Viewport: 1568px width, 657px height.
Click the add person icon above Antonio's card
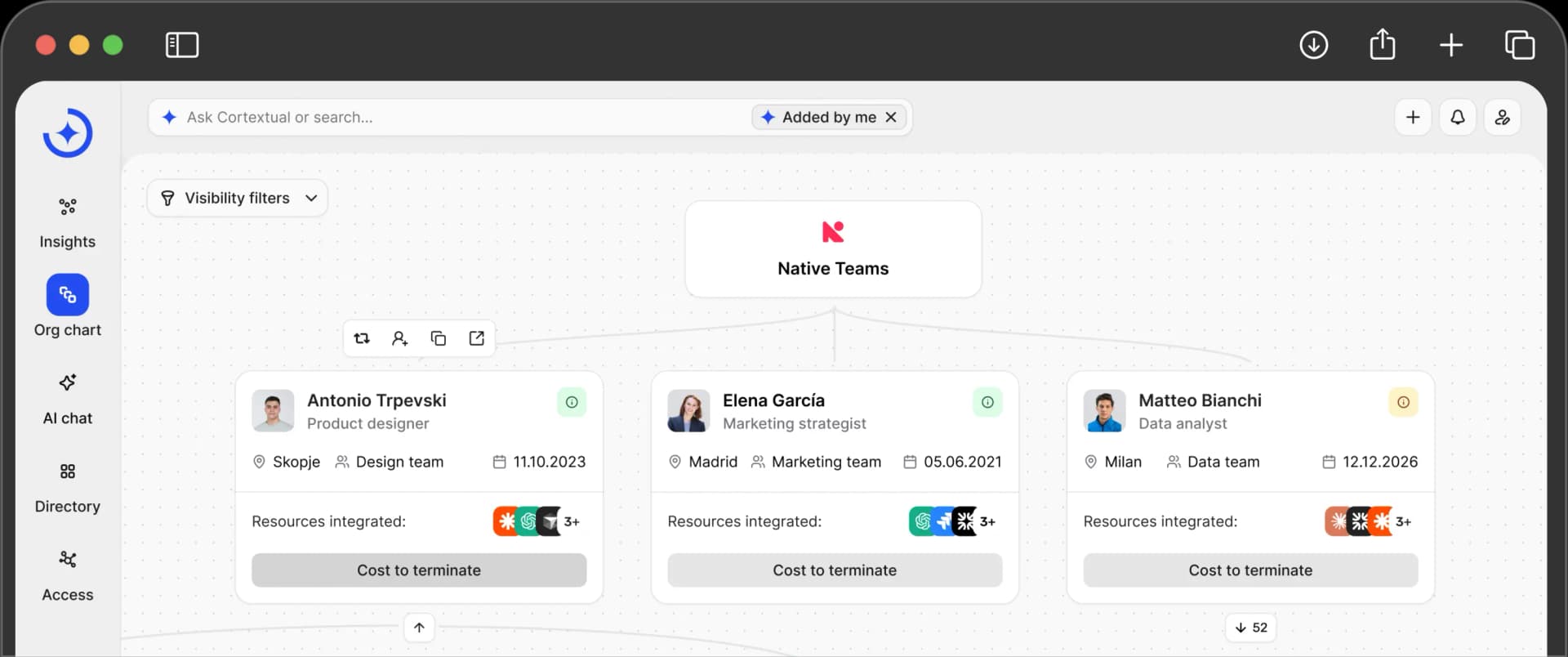coord(400,338)
